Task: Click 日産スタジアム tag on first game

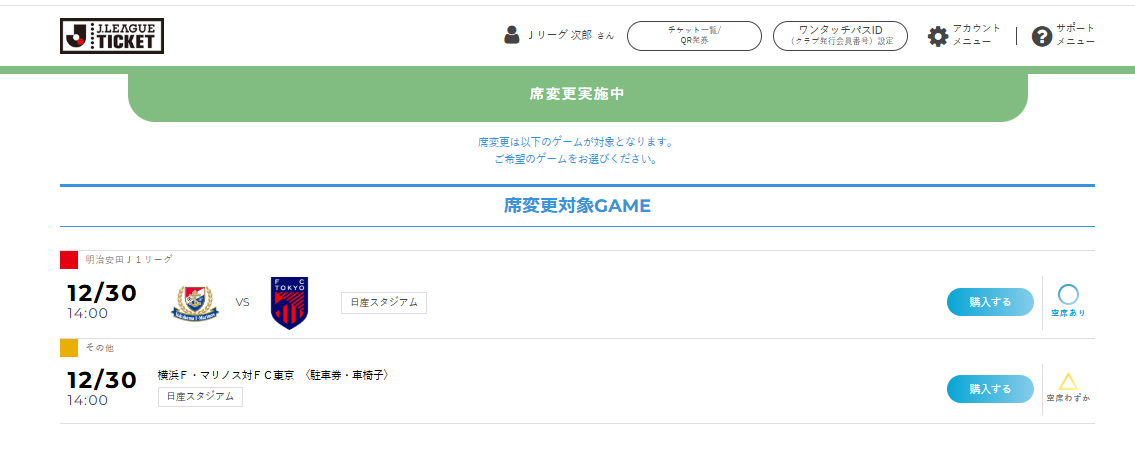Action: click(x=384, y=302)
